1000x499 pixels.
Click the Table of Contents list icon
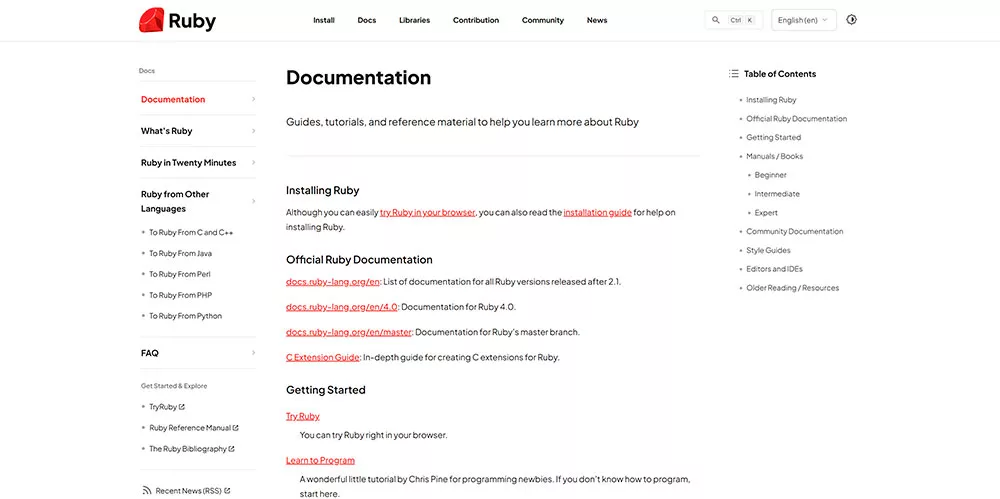(733, 74)
